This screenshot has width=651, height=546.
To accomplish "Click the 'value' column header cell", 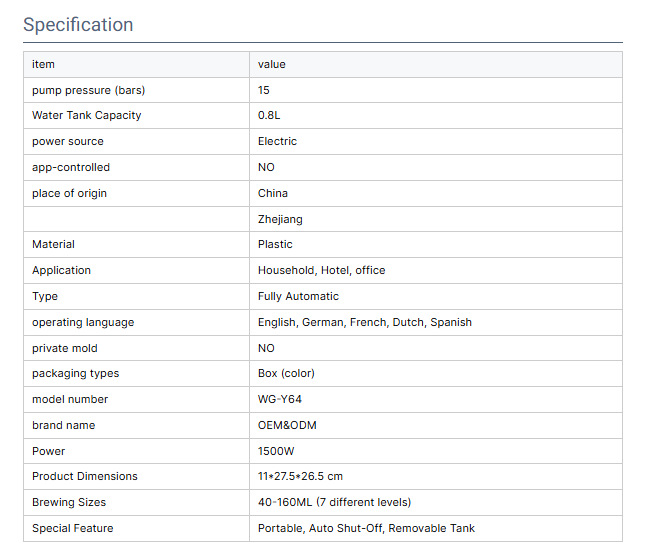I will pos(272,64).
